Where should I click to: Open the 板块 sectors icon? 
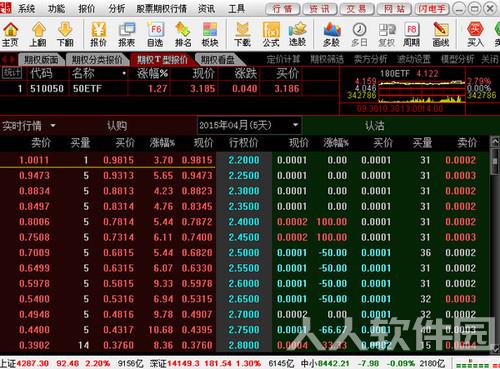(x=210, y=34)
